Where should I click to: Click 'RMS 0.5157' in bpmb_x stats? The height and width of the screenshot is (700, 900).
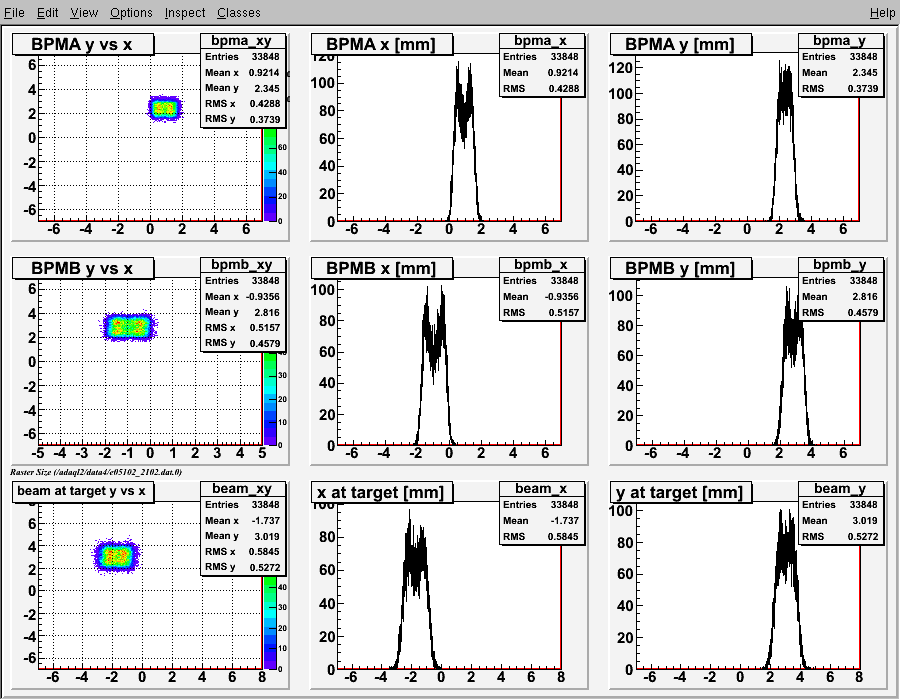coord(541,313)
